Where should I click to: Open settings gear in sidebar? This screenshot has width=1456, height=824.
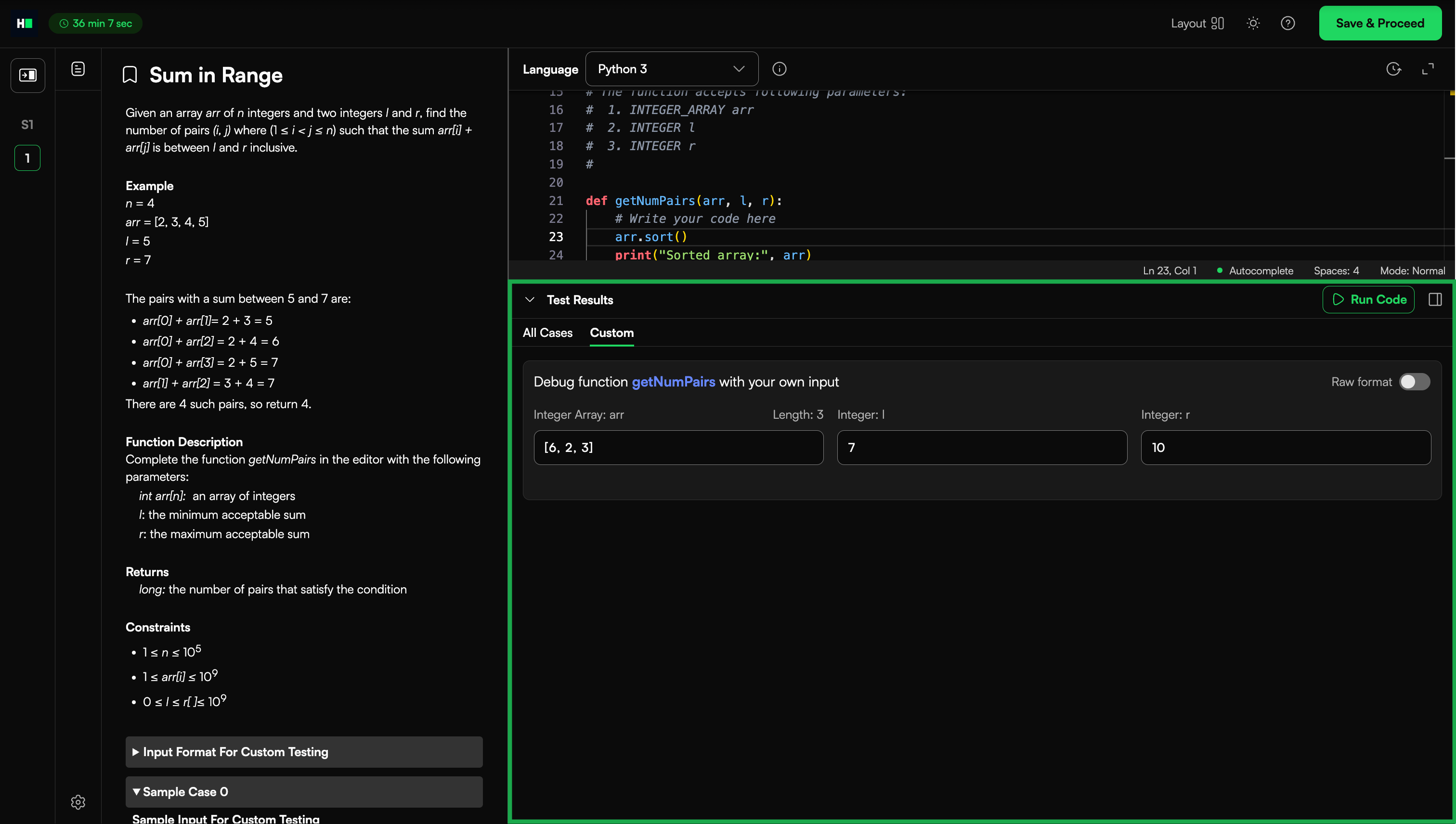point(78,802)
